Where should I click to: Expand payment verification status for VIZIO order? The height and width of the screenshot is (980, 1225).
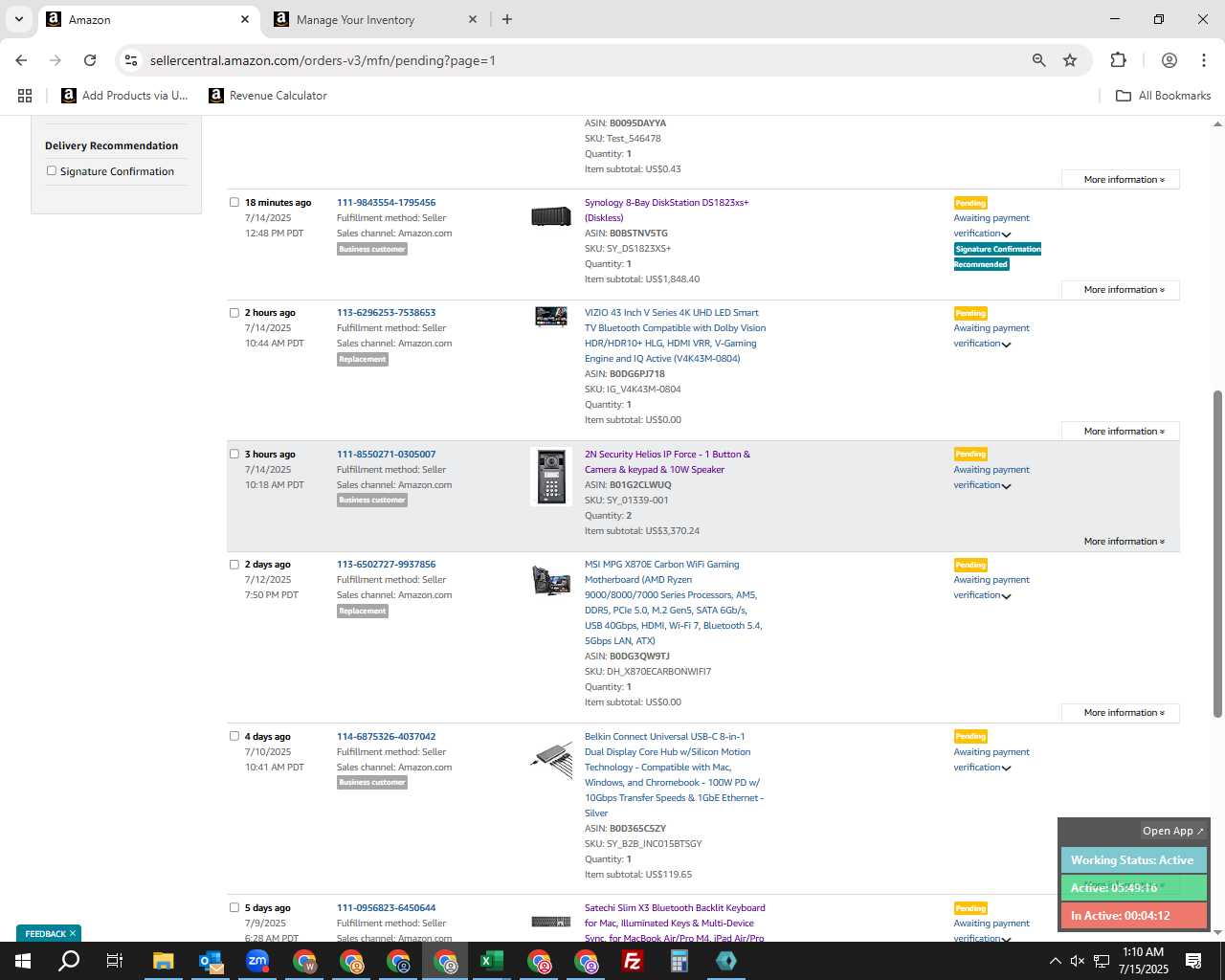[x=1006, y=345]
